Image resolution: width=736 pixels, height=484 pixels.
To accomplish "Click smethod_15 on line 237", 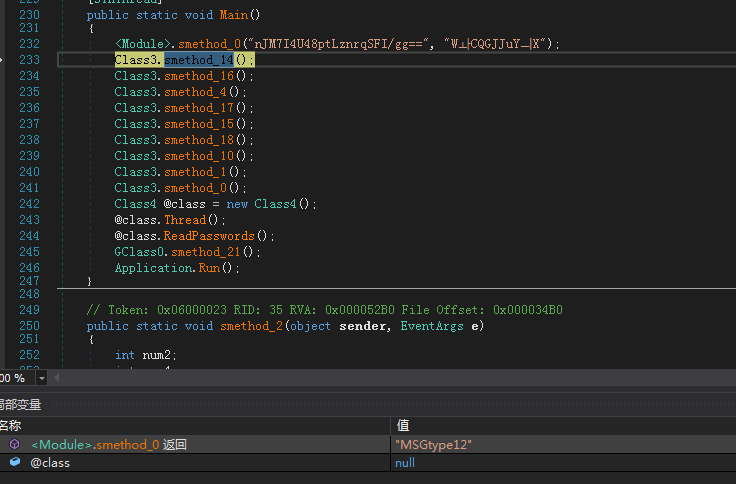I will coord(199,123).
